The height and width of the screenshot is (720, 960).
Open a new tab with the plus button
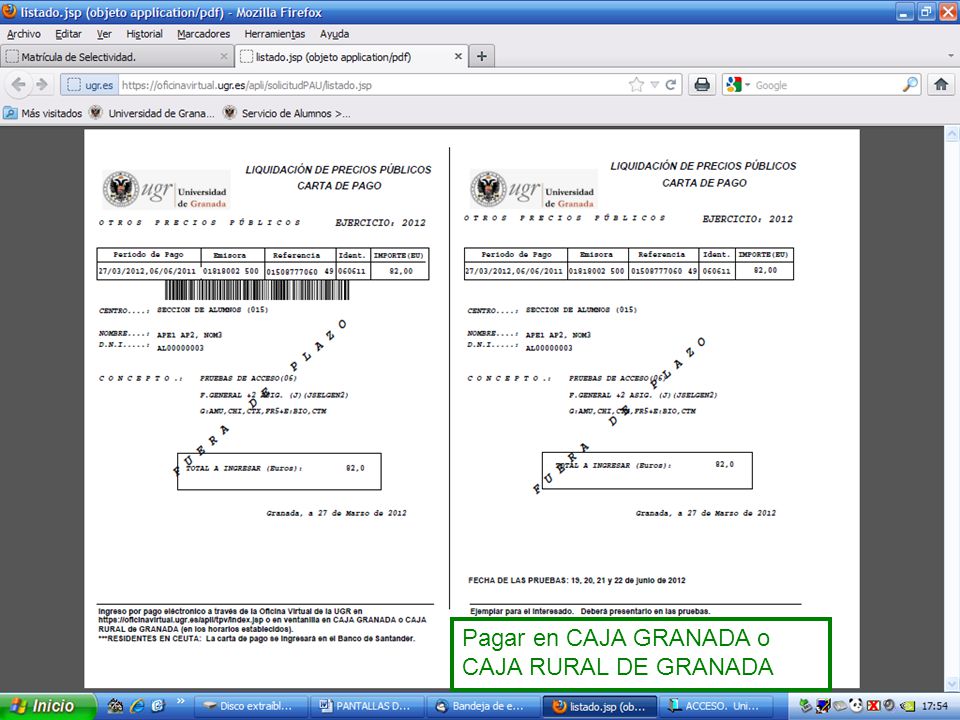pos(482,56)
